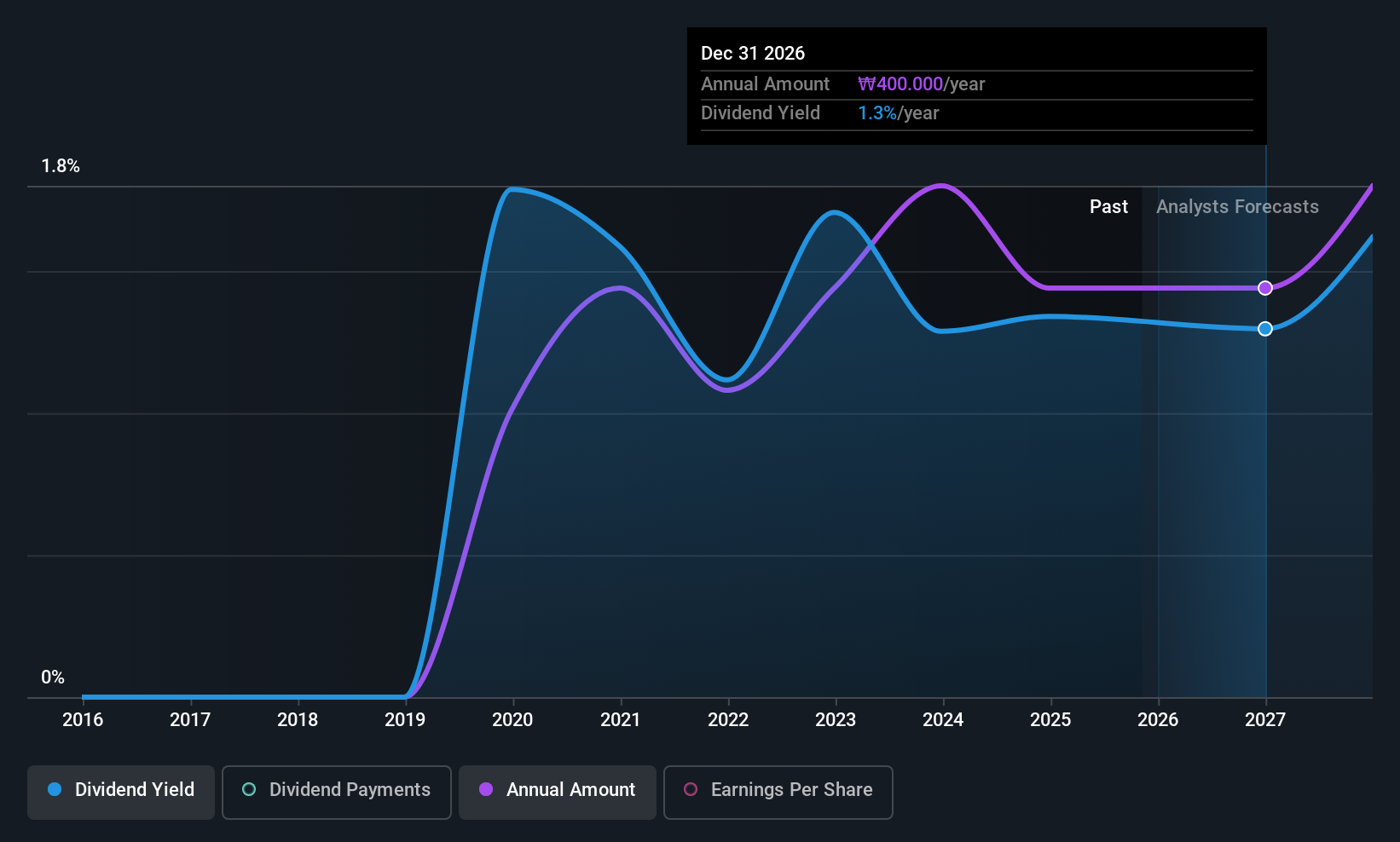Toggle the Annual Amount legend button
Viewport: 1400px width, 842px height.
coord(558,792)
